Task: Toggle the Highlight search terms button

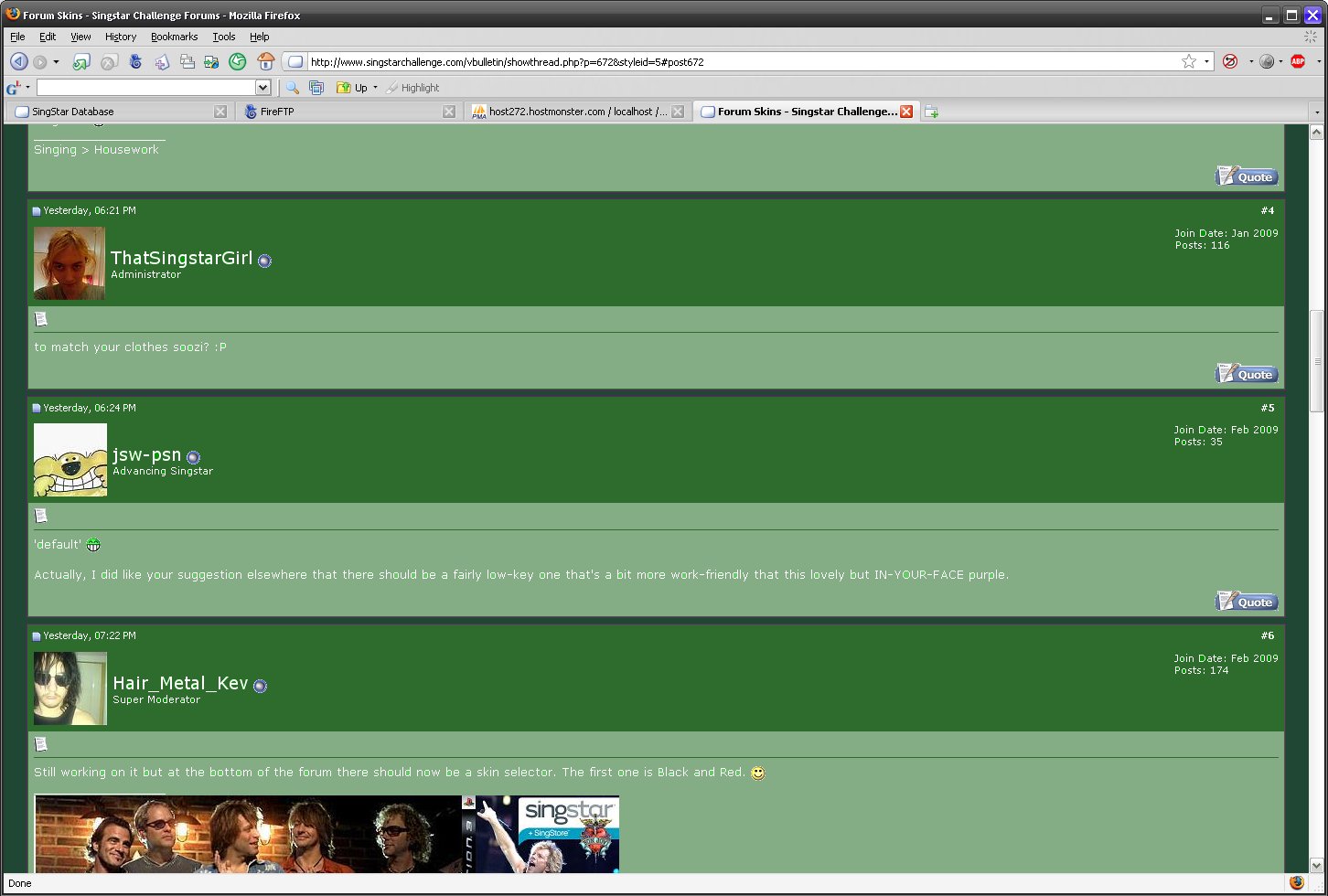Action: (412, 88)
